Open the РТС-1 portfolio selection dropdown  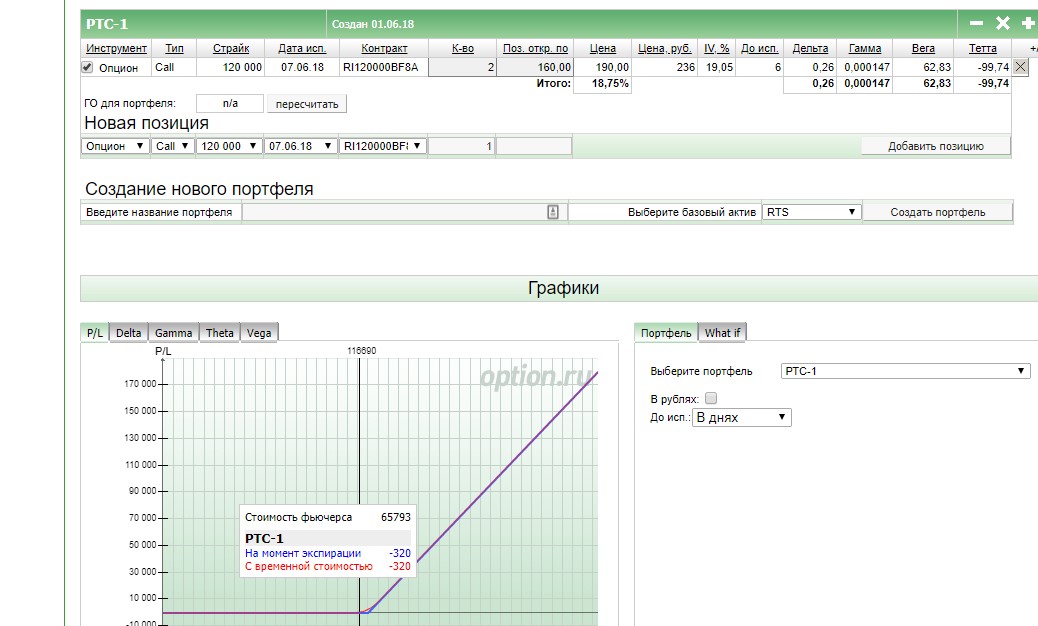(905, 371)
